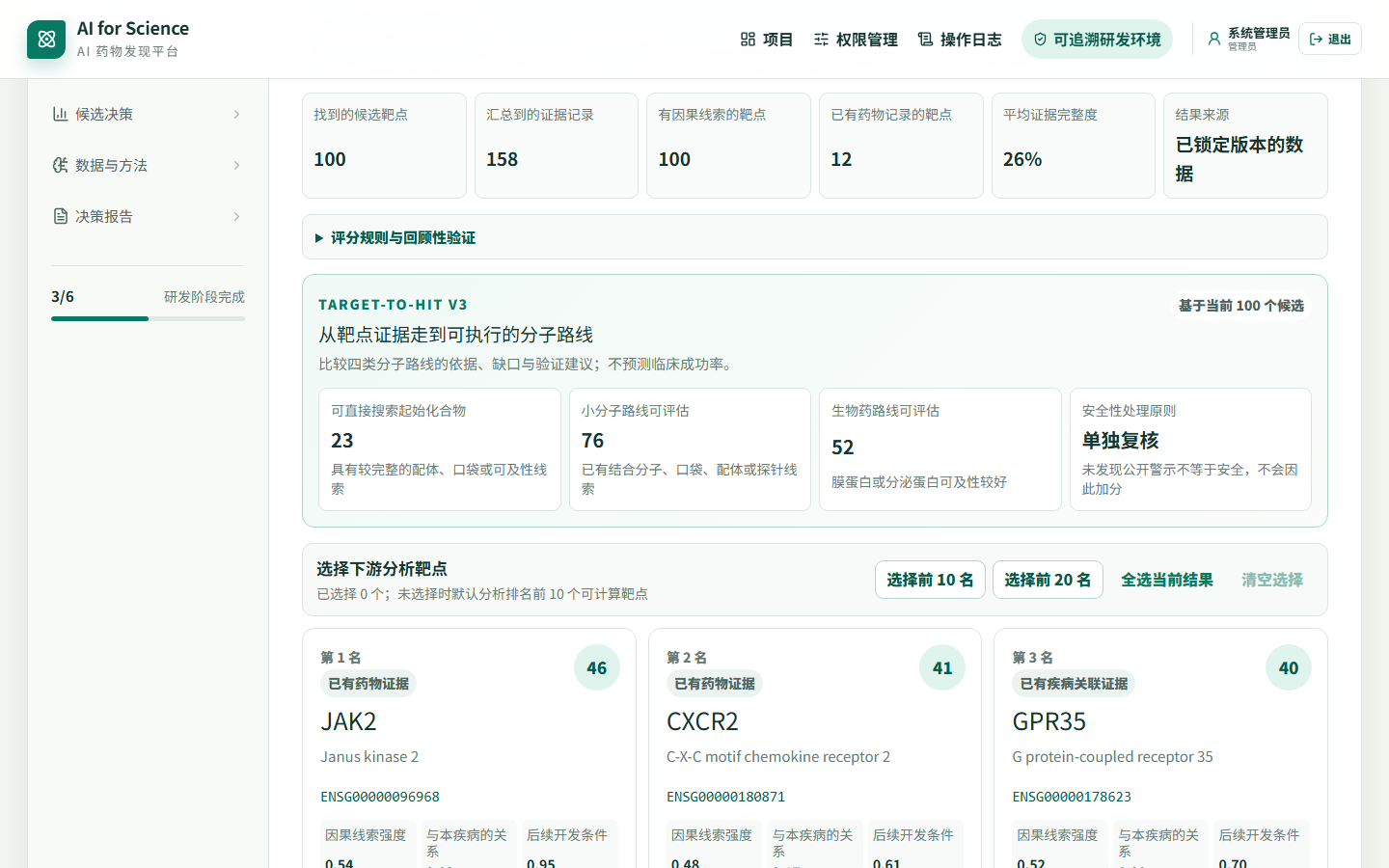The height and width of the screenshot is (868, 1389).
Task: Click the logout arrow icon
Action: tap(1316, 40)
